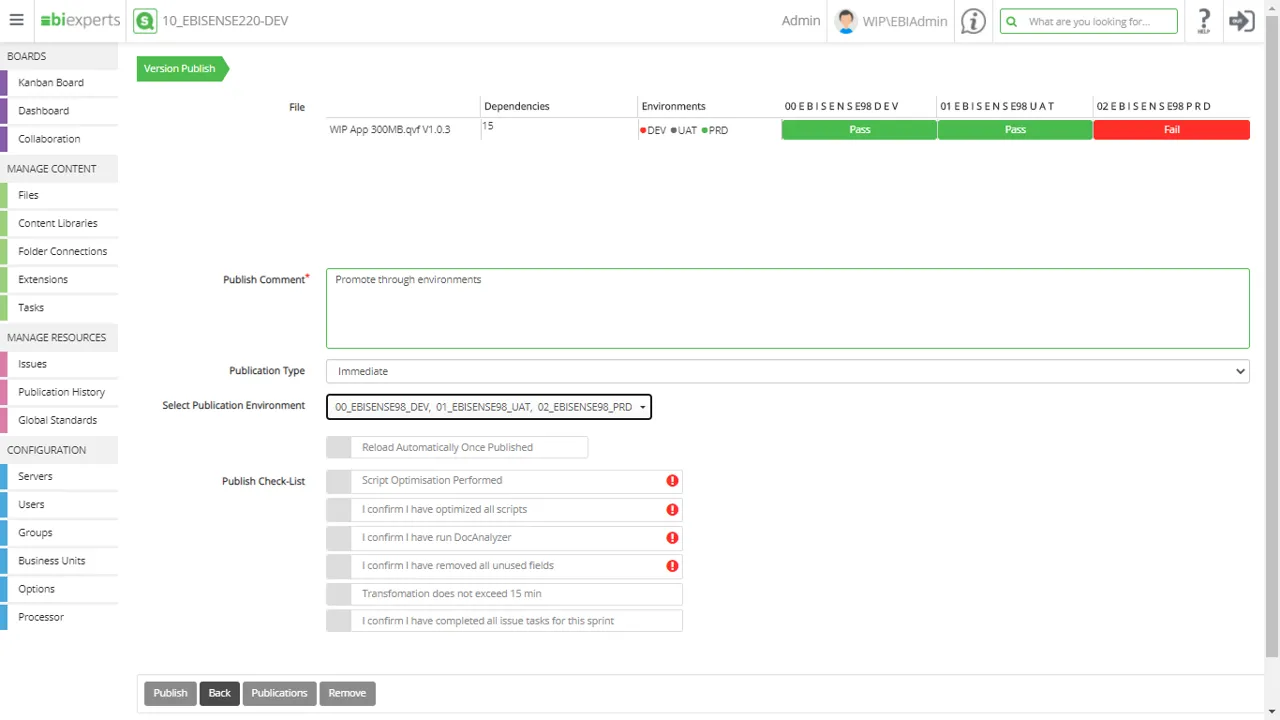
Task: Open Select Publication Environment dropdown
Action: tap(489, 407)
